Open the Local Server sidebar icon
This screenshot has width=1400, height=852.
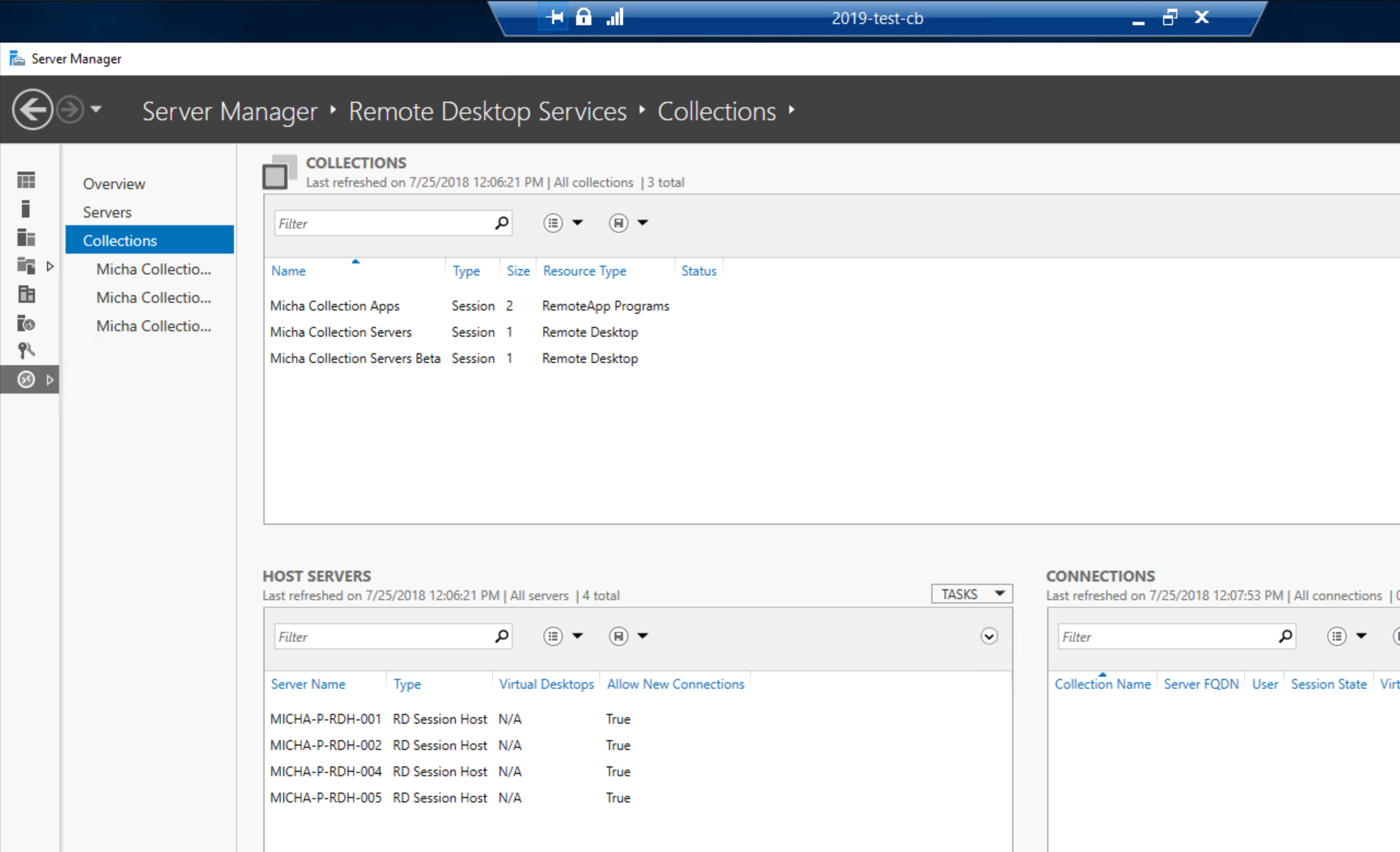click(26, 209)
